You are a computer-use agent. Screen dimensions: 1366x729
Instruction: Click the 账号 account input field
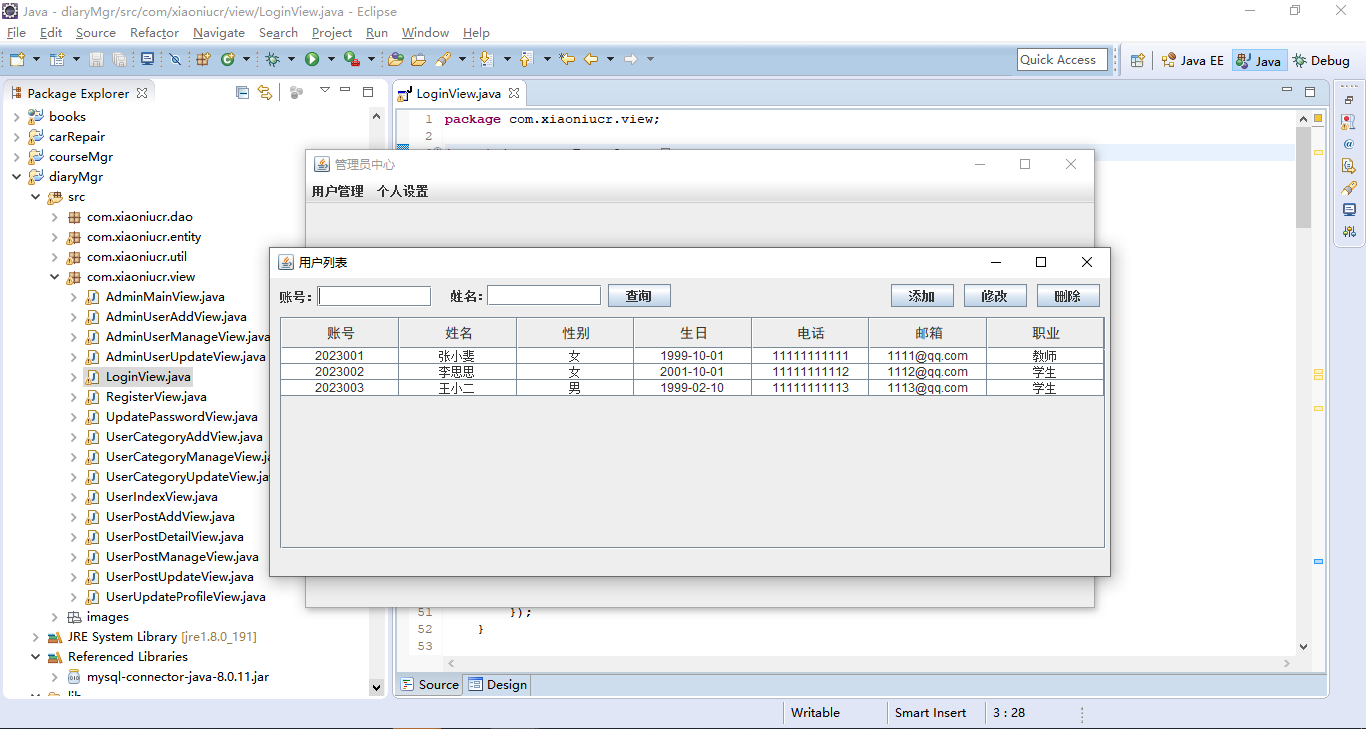(374, 296)
